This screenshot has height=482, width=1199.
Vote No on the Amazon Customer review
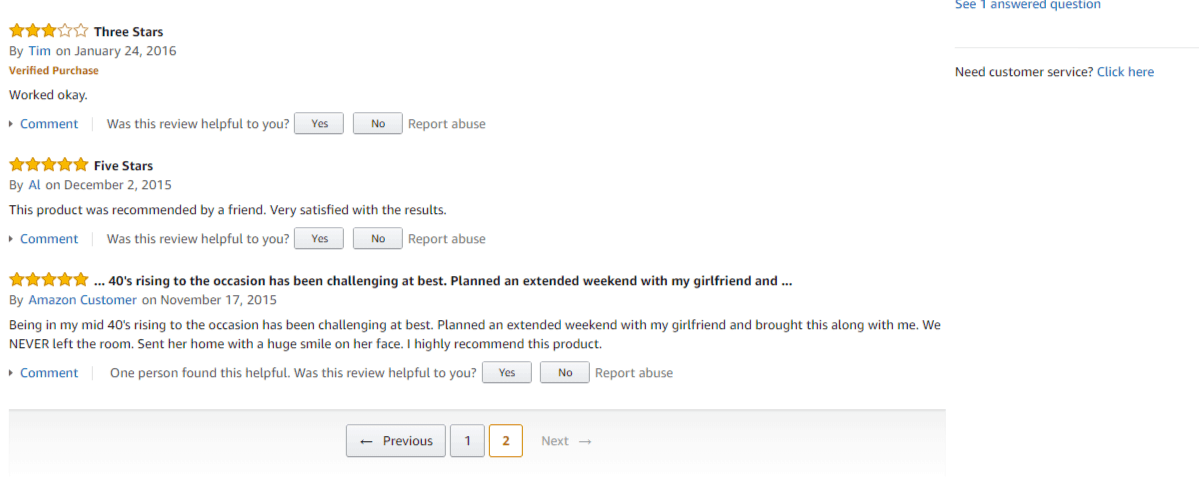pos(565,372)
